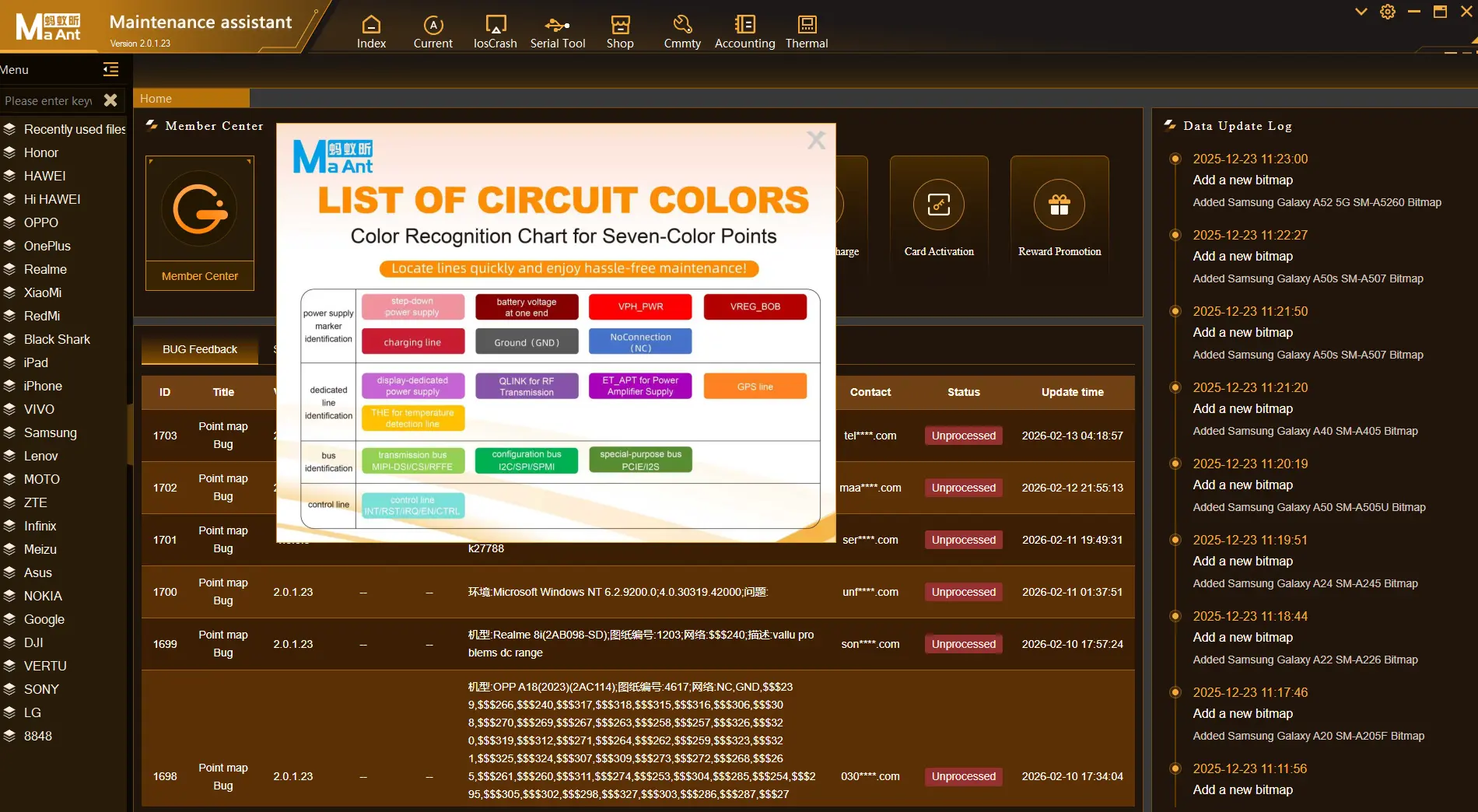Expand the title bar dropdown chevron
The image size is (1478, 812).
tap(1361, 12)
